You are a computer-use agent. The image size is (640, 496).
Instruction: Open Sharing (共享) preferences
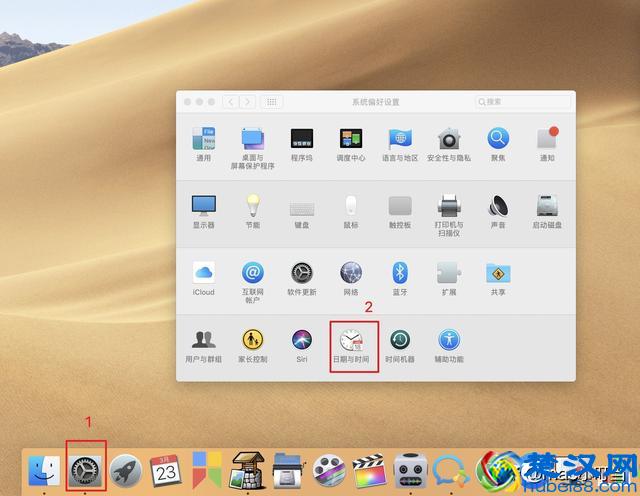click(x=498, y=278)
